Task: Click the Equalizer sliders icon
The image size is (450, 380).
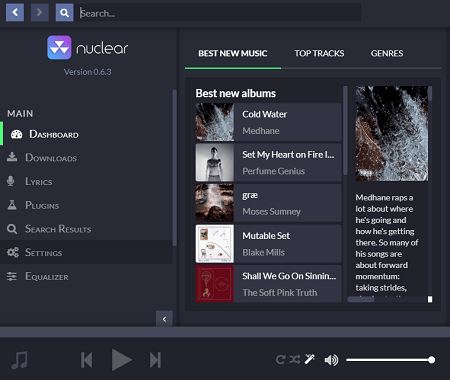Action: 12,276
